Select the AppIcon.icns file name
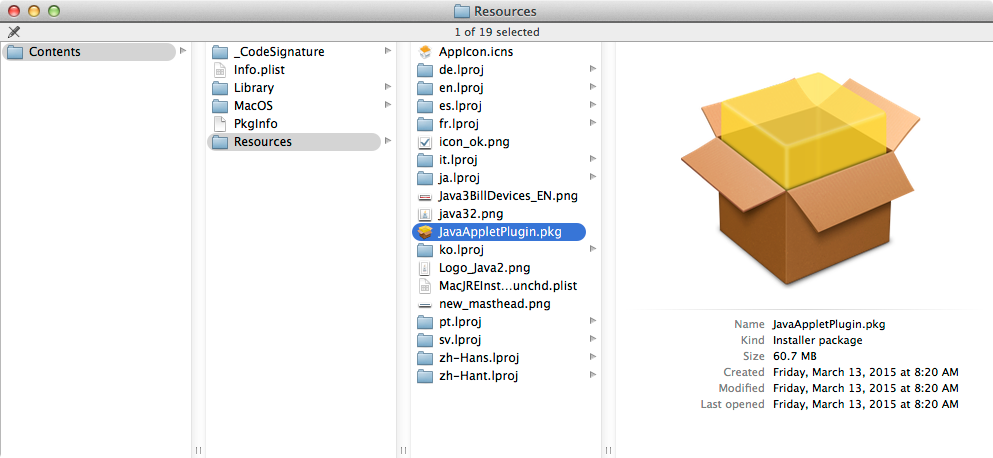 click(476, 52)
